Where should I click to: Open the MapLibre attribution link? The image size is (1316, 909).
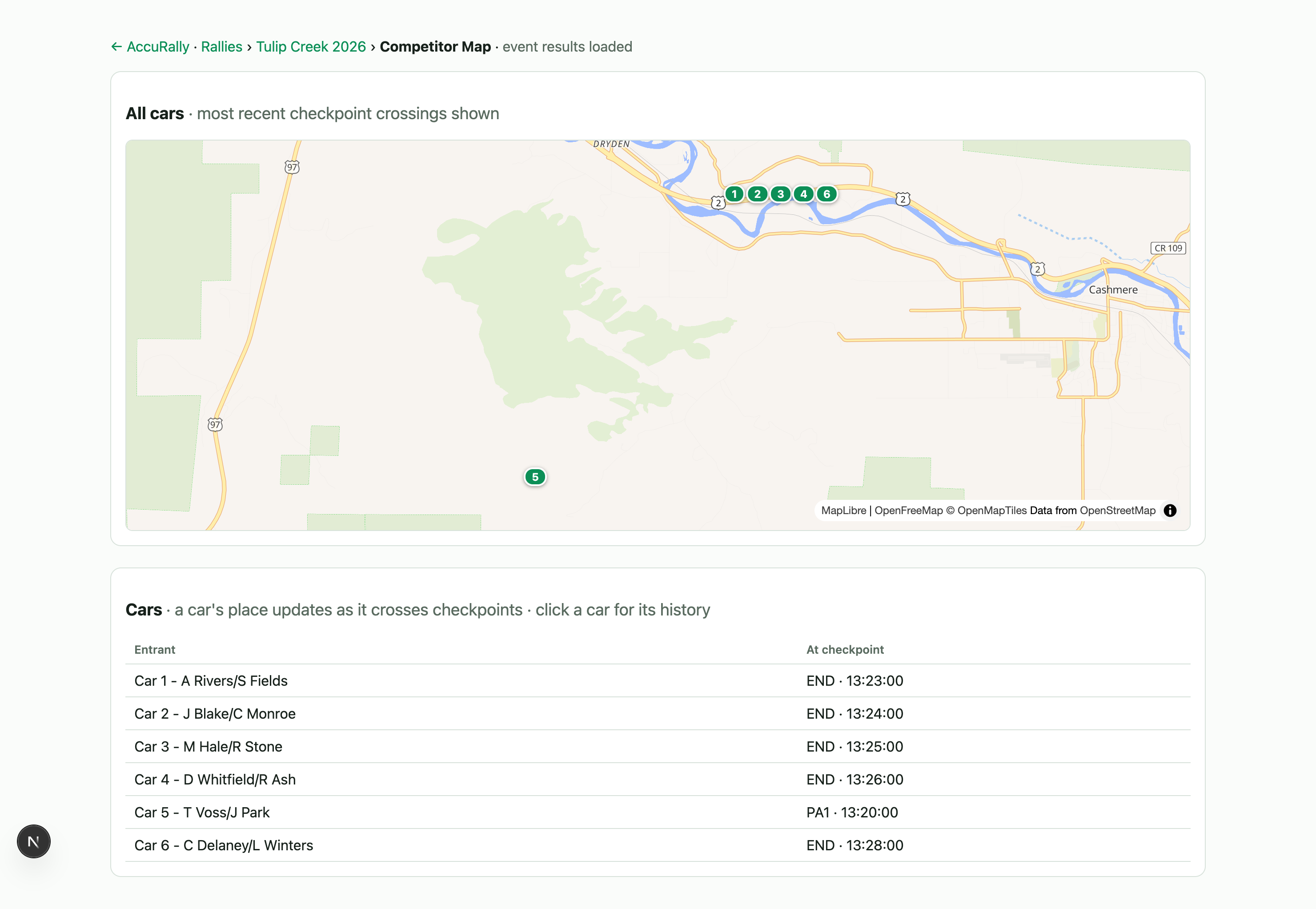[x=843, y=511]
